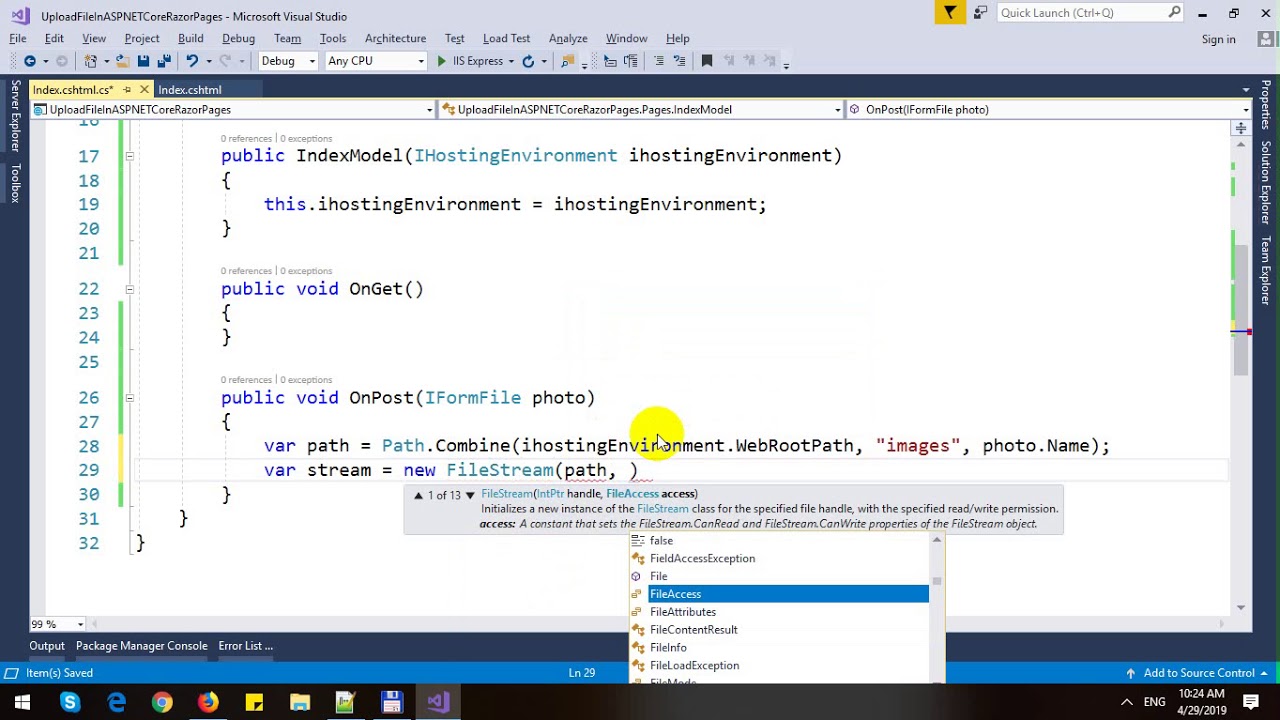The height and width of the screenshot is (720, 1280).
Task: Open Firefox from the taskbar
Action: (208, 702)
